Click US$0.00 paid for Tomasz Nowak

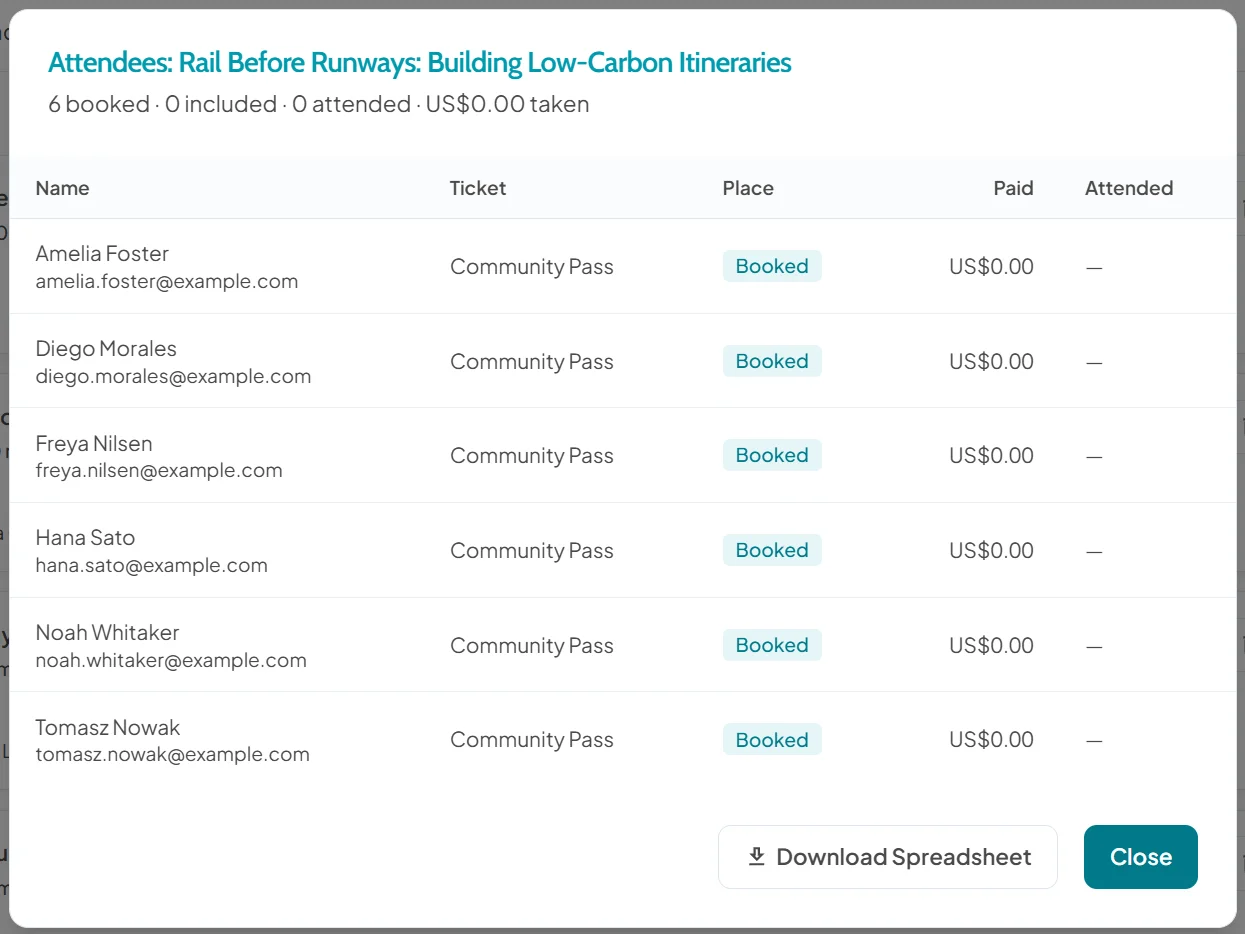(x=991, y=740)
